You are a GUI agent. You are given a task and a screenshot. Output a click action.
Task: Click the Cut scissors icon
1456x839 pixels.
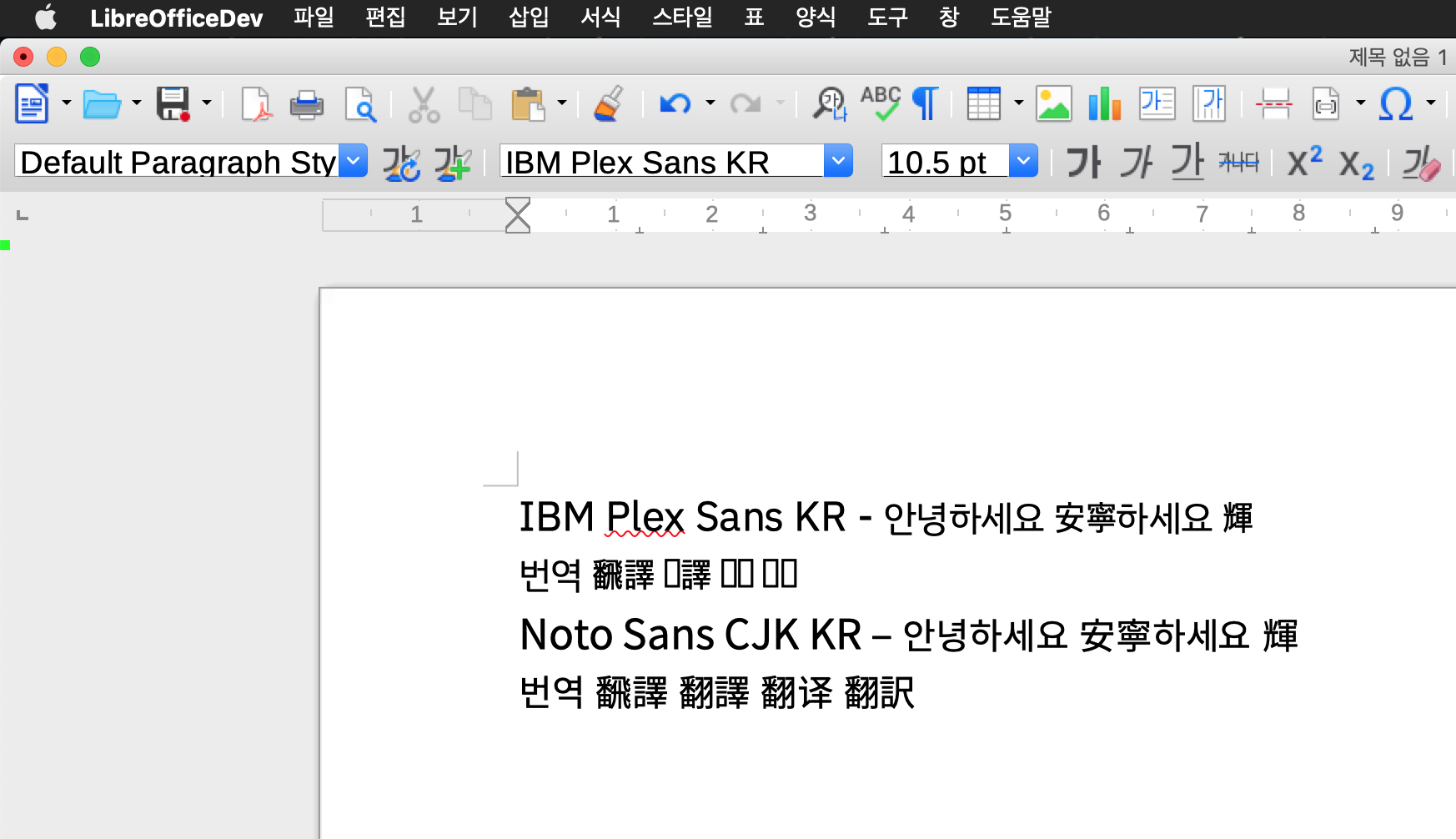pyautogui.click(x=424, y=104)
